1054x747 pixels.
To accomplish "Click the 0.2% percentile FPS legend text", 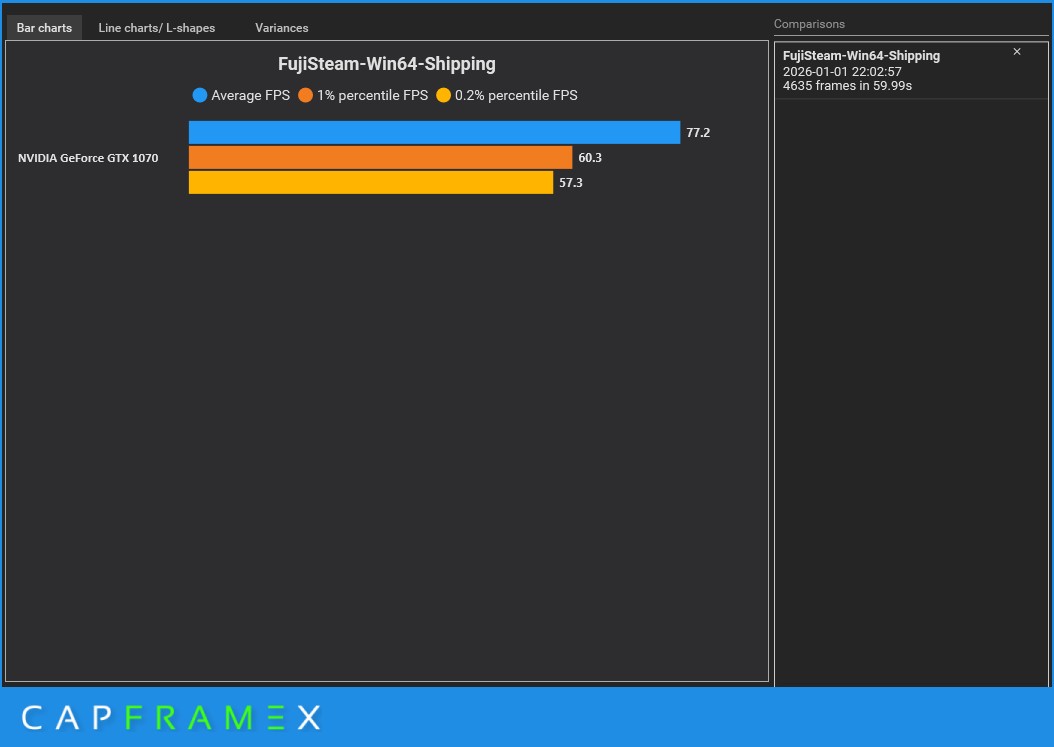I will (x=516, y=95).
